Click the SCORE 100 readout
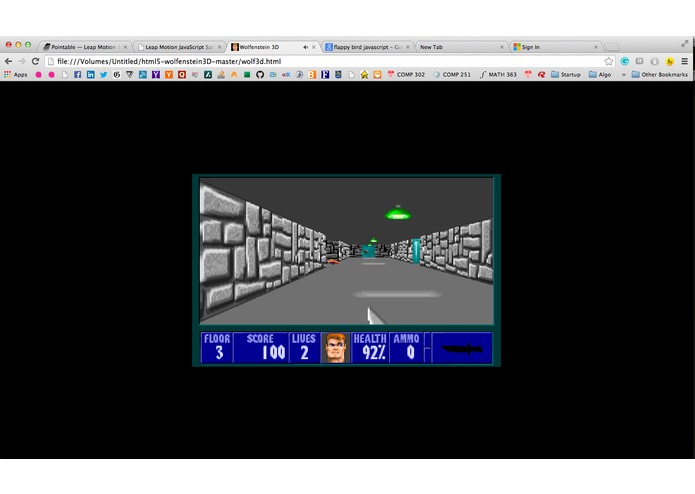This screenshot has width=695, height=494. coord(260,348)
